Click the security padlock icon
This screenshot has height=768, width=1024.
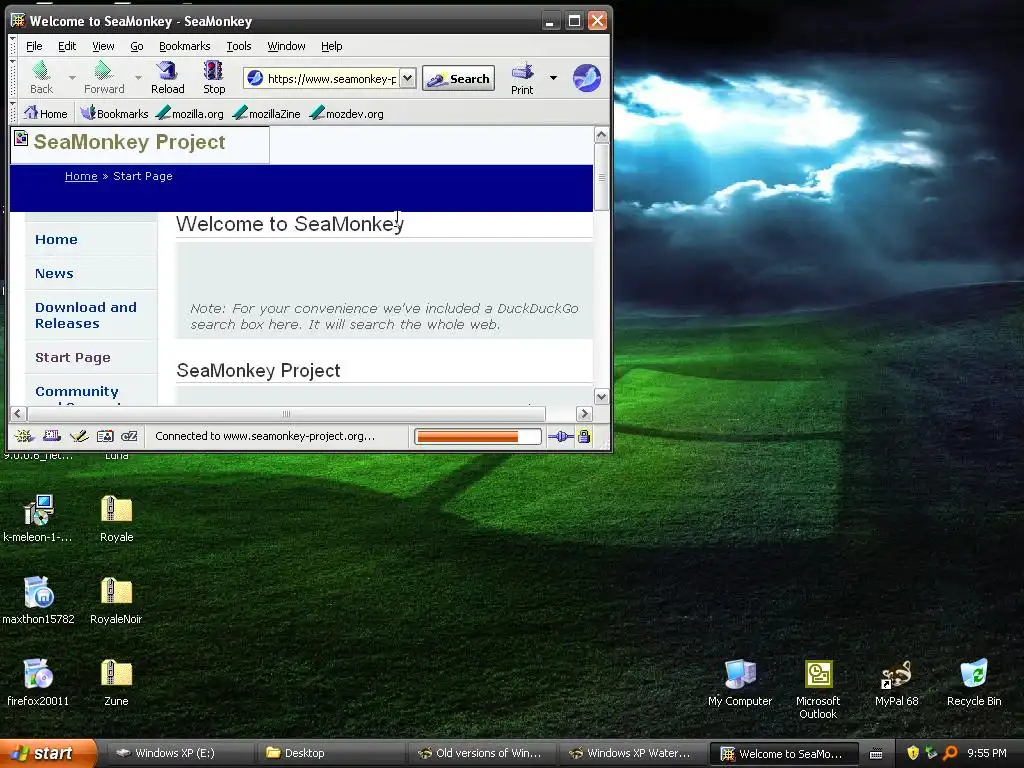click(x=584, y=436)
